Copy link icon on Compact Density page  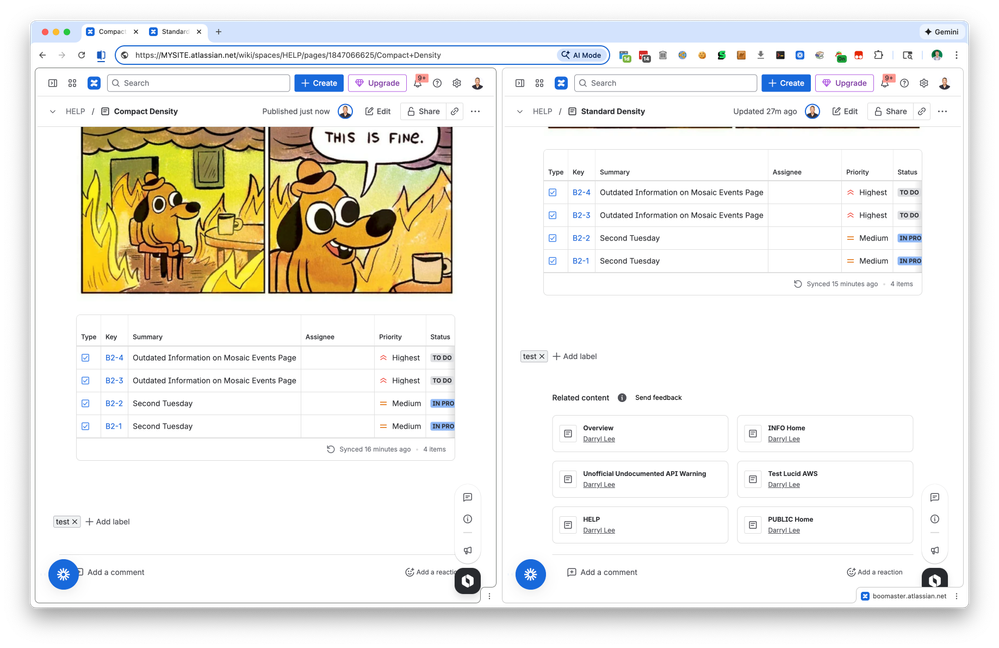(x=455, y=111)
